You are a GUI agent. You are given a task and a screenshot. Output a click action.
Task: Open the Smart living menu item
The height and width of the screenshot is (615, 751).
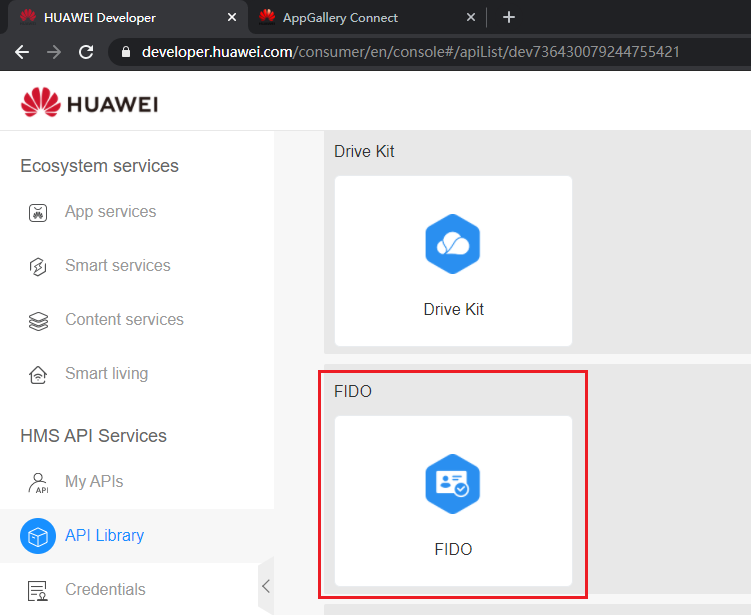click(x=106, y=374)
